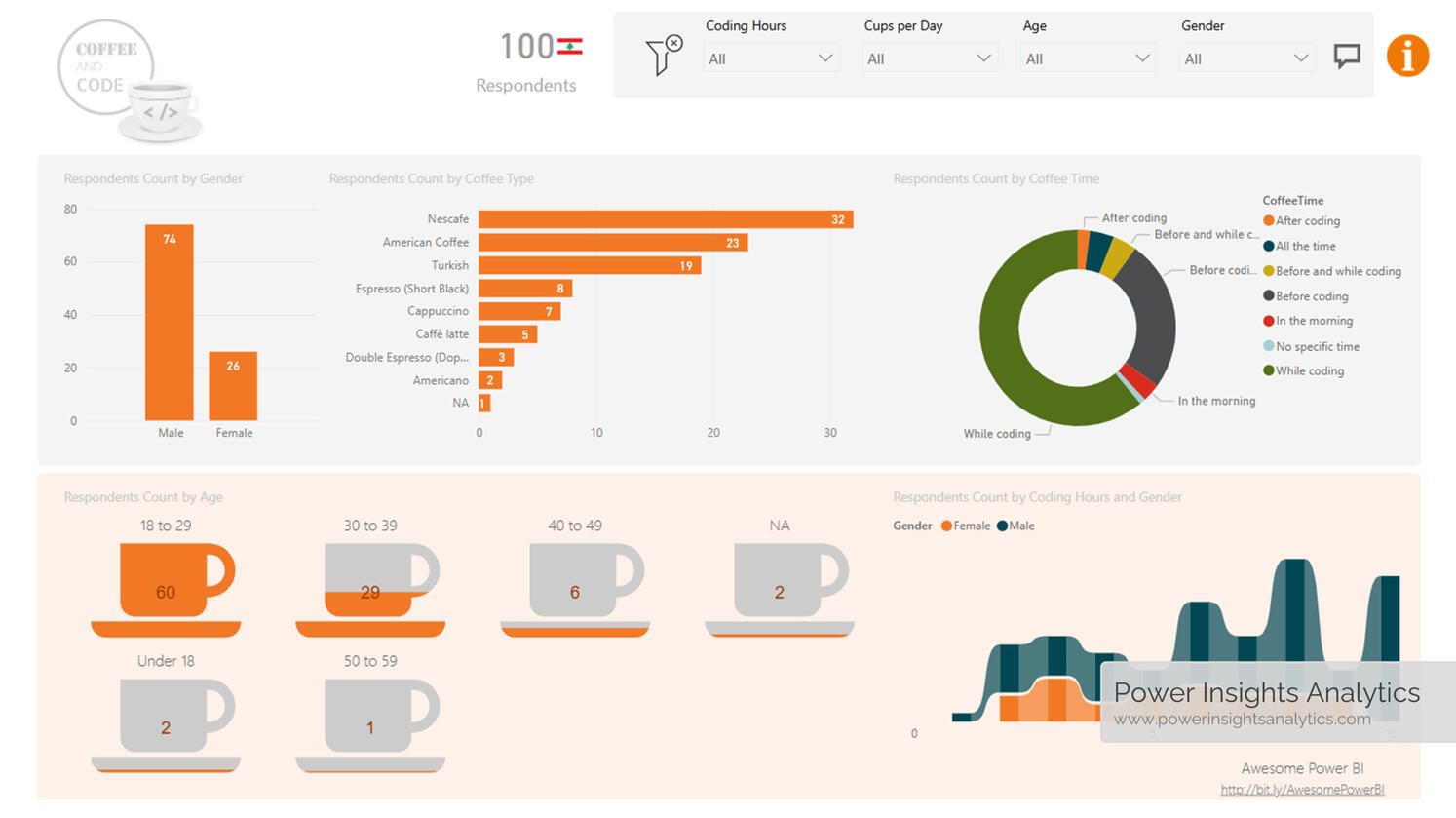Toggle 'In the morning' legend entry
Screen dimensions: 1456x818
click(1308, 321)
